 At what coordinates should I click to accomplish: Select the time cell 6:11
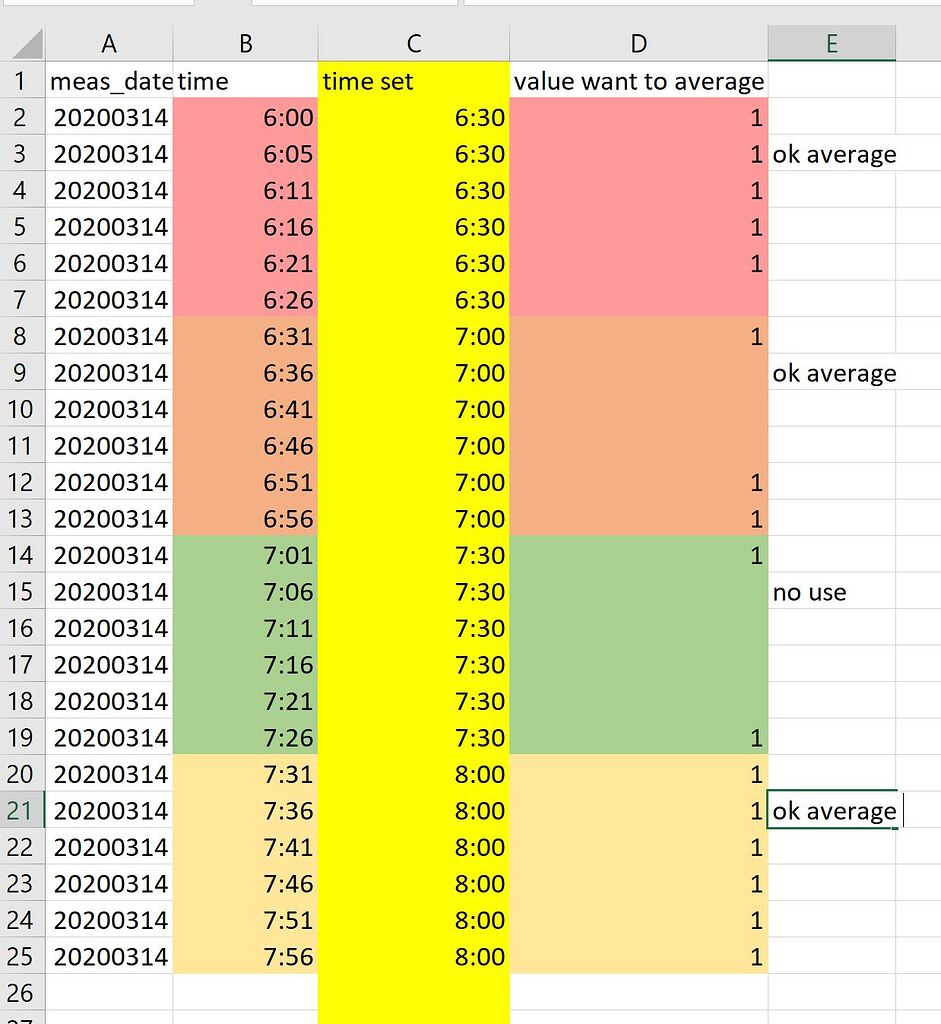tap(246, 190)
